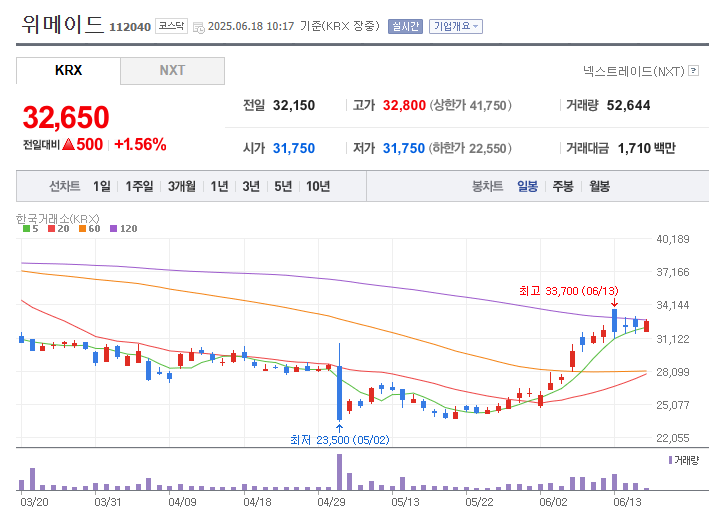Select the 주봉 weekly candle chart
Viewport: 709px width, 519px height.
coord(563,186)
